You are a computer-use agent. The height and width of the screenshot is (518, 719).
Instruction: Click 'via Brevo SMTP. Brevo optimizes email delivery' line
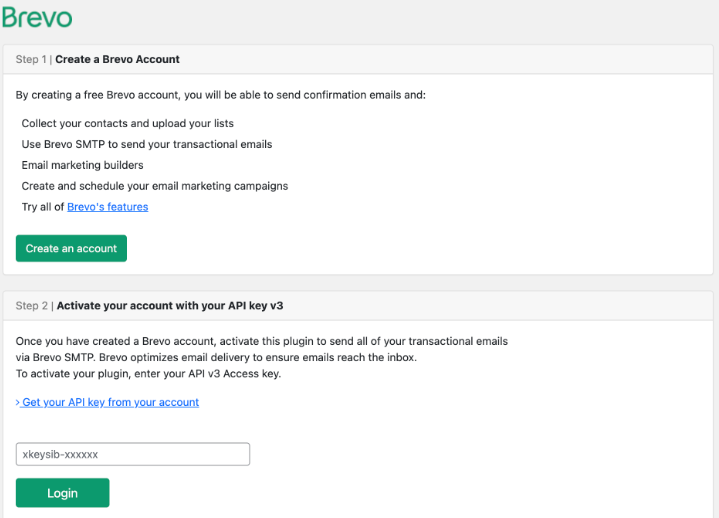(216, 357)
